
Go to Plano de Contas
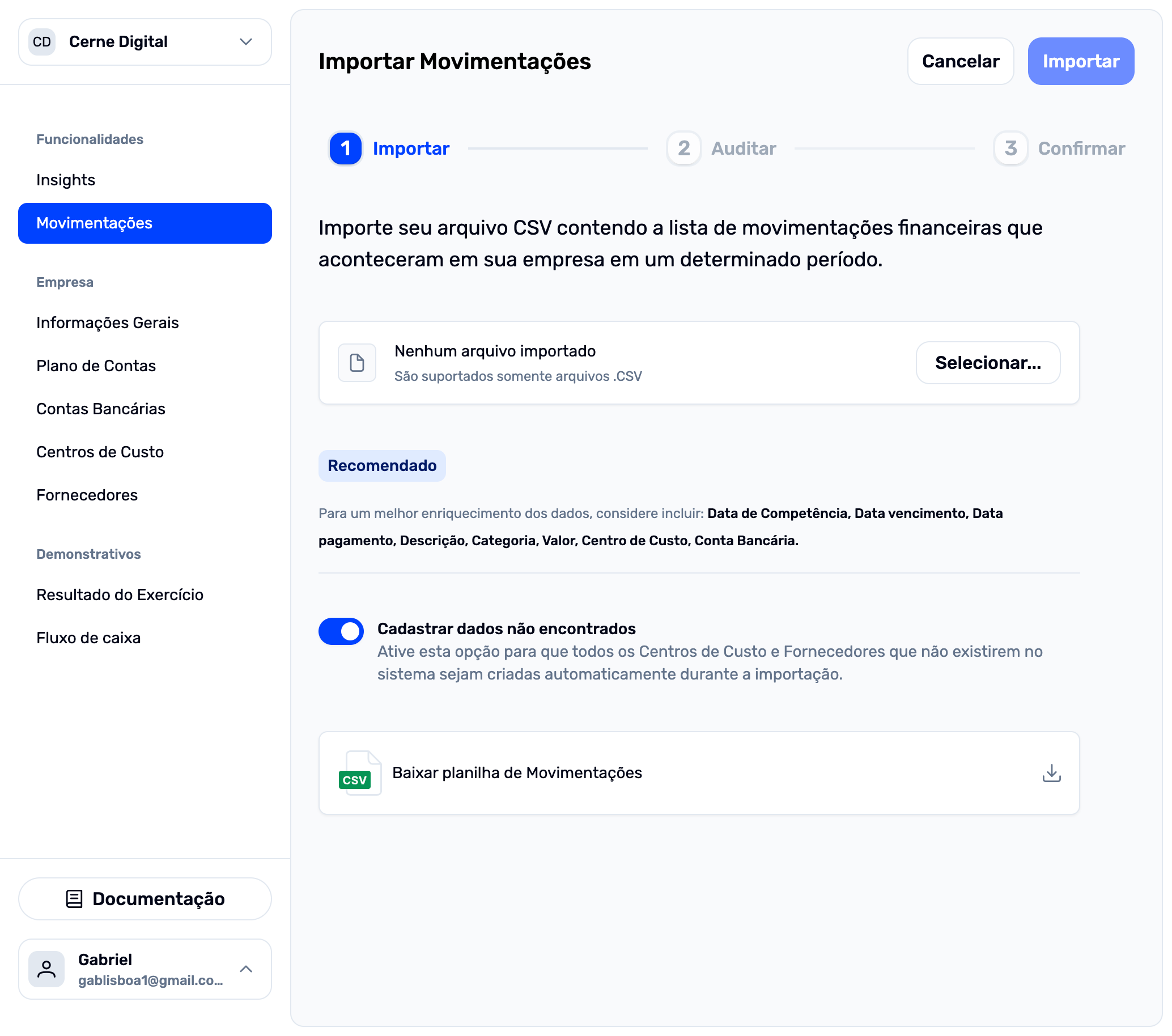point(96,366)
